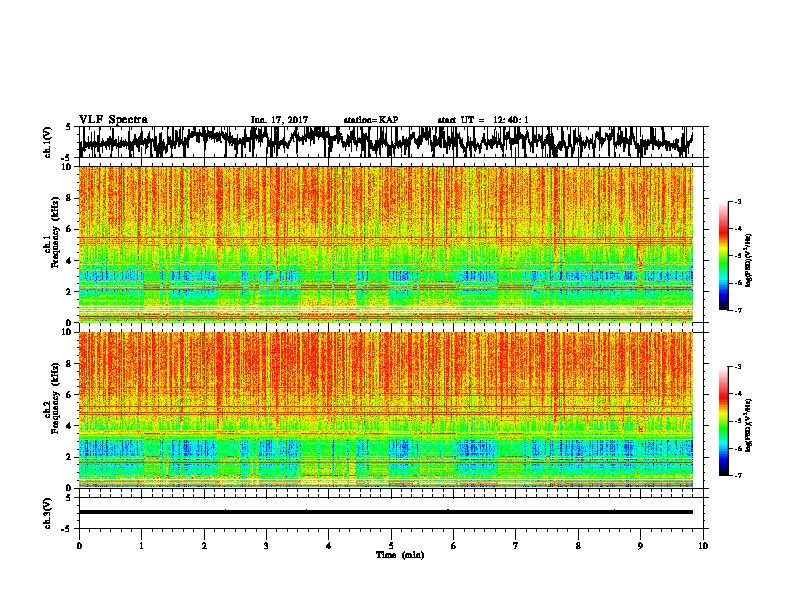Click the ch.2 spectrogram color scale bar
Viewport: 792px width, 612px height.
pos(723,421)
